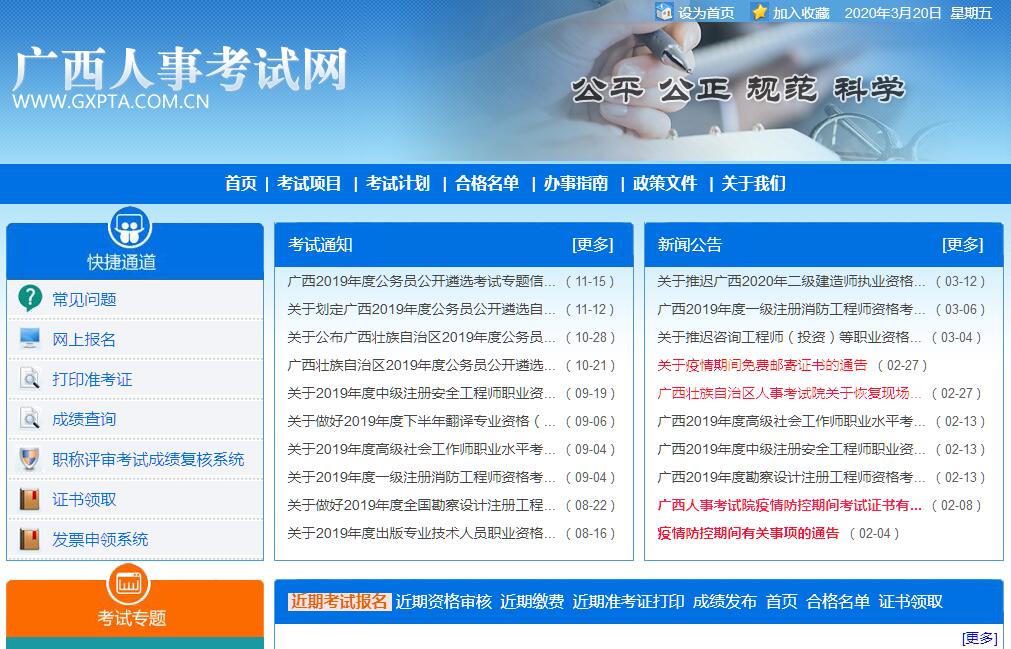
Task: Expand 考试通知 with its 更多 link
Action: tap(592, 245)
